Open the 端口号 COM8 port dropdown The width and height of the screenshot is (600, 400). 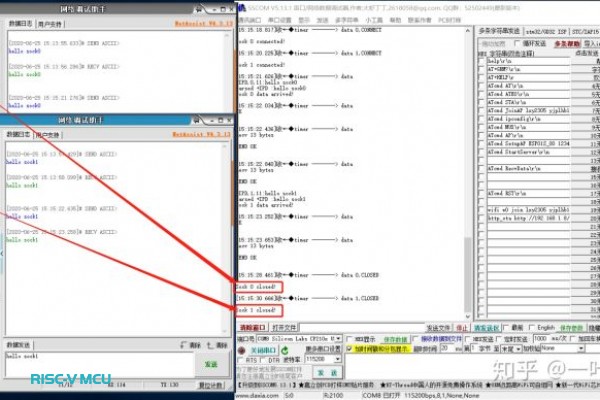[338, 339]
